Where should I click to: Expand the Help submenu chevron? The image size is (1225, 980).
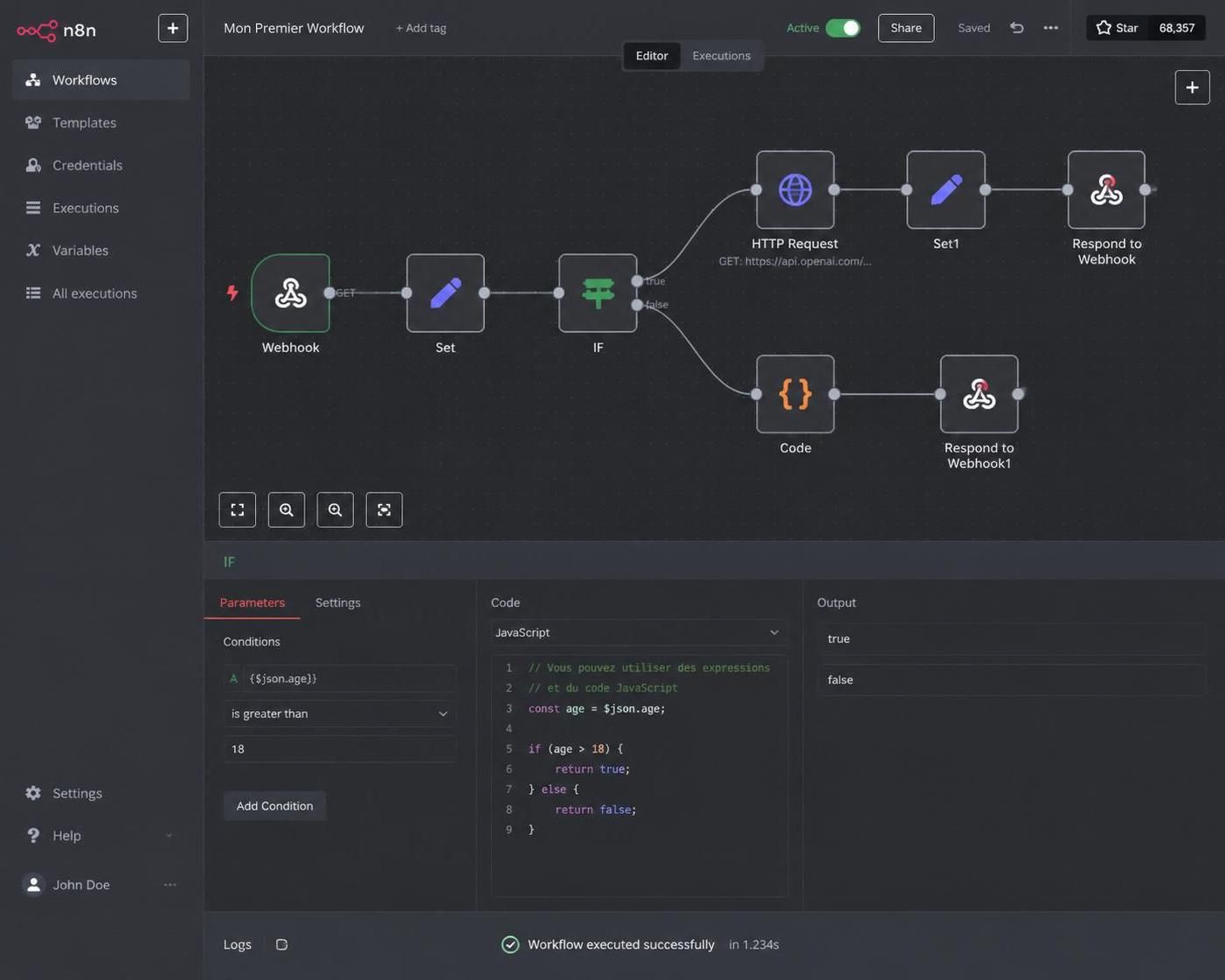169,836
